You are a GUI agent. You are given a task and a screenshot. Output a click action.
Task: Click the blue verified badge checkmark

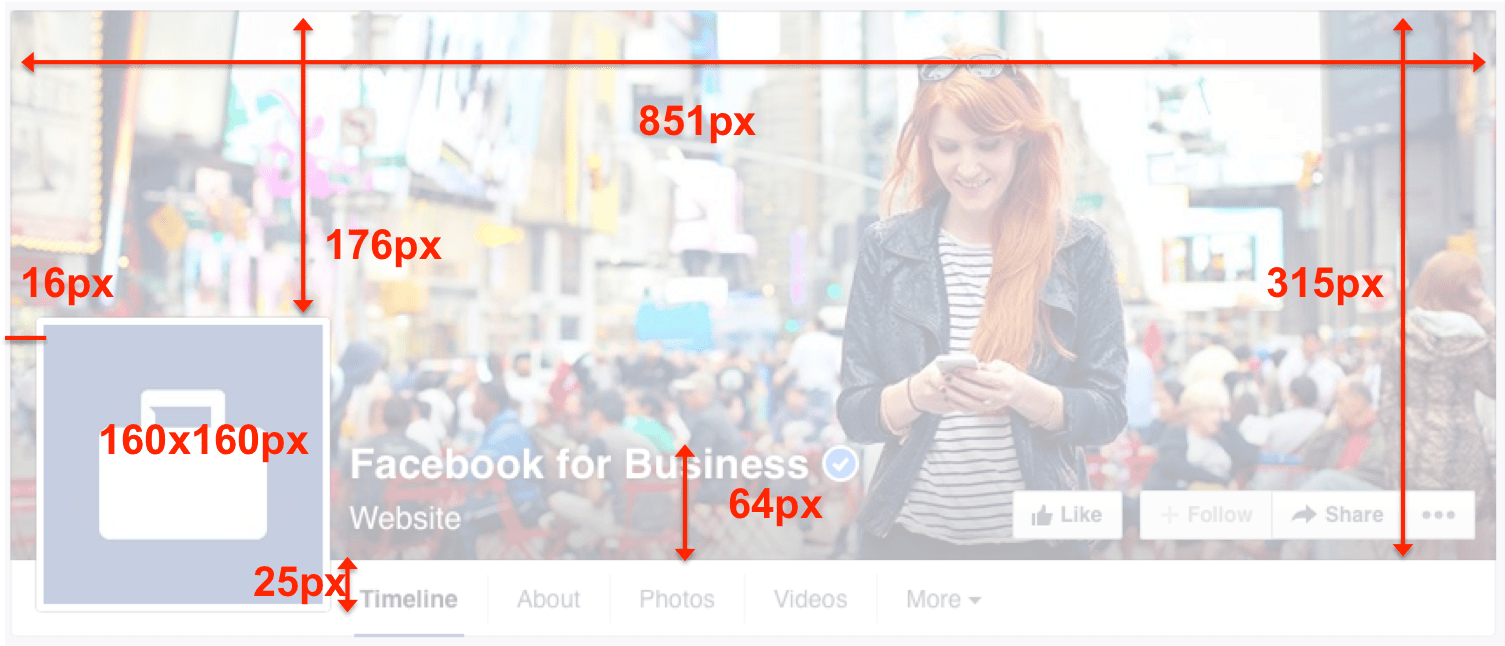pos(842,464)
